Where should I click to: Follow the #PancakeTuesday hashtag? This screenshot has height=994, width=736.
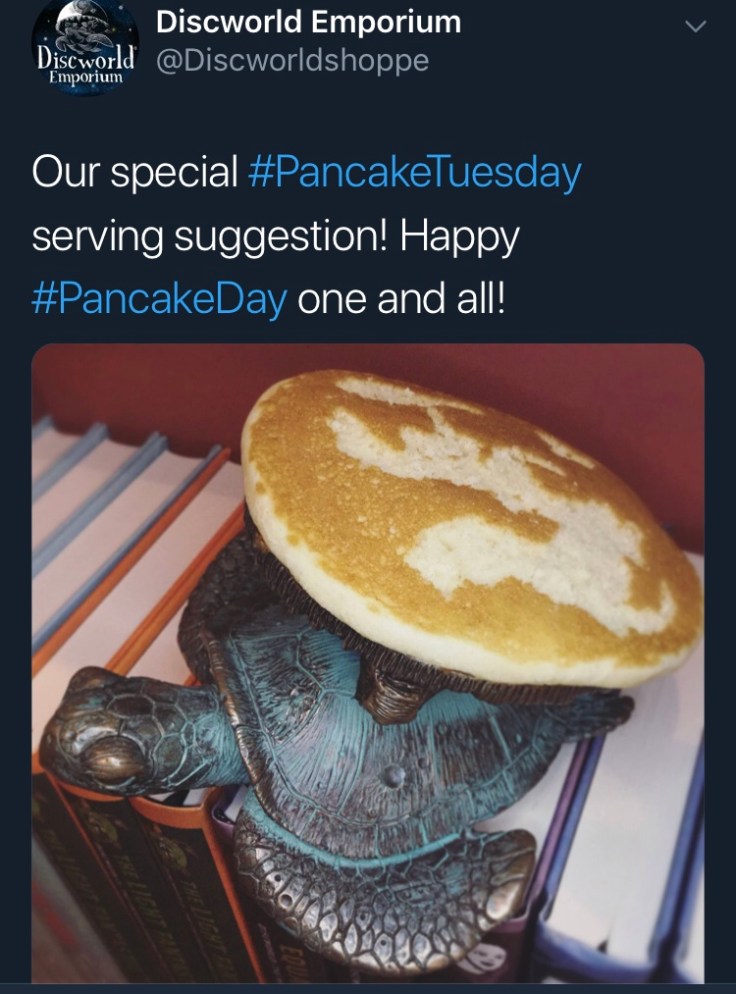click(414, 172)
